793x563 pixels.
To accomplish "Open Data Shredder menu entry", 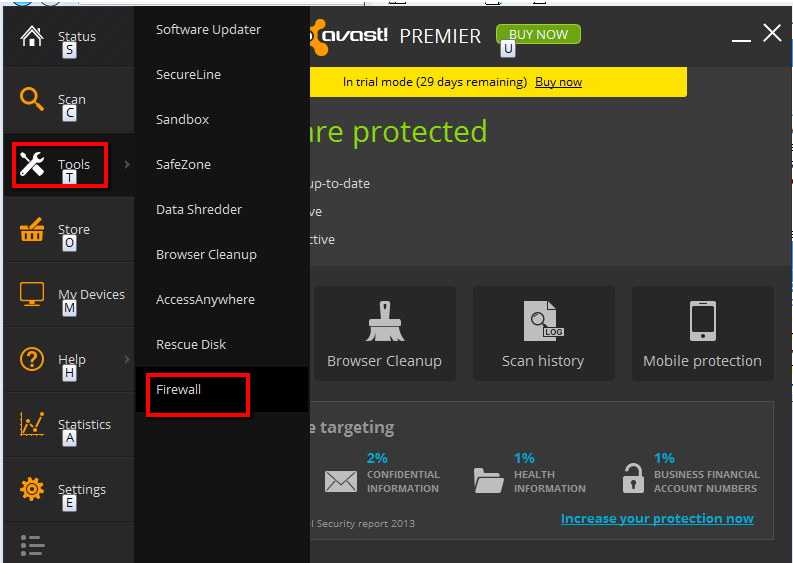I will [x=199, y=209].
